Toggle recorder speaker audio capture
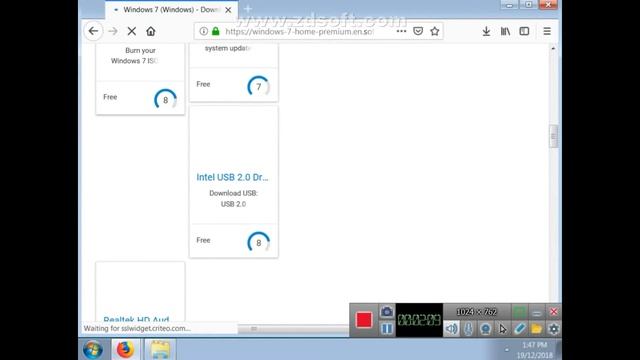Viewport: 640px width, 360px height. (x=451, y=329)
